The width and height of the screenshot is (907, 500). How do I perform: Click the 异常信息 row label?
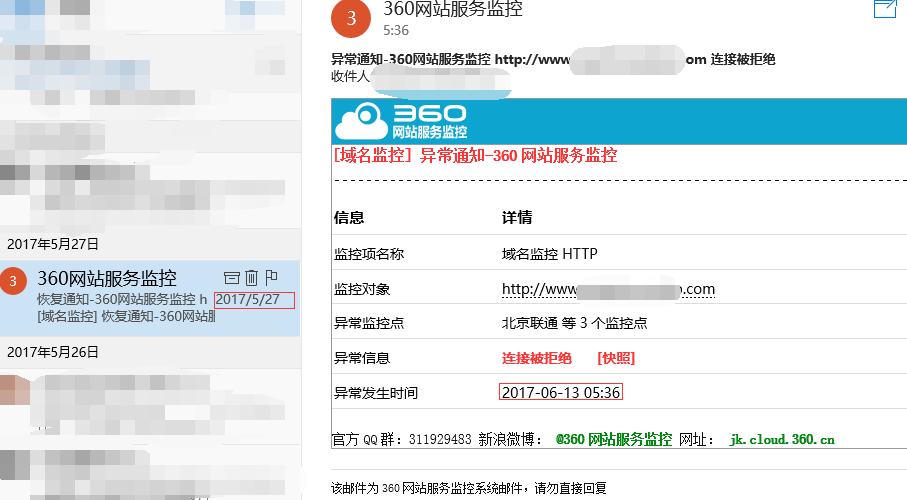[362, 358]
